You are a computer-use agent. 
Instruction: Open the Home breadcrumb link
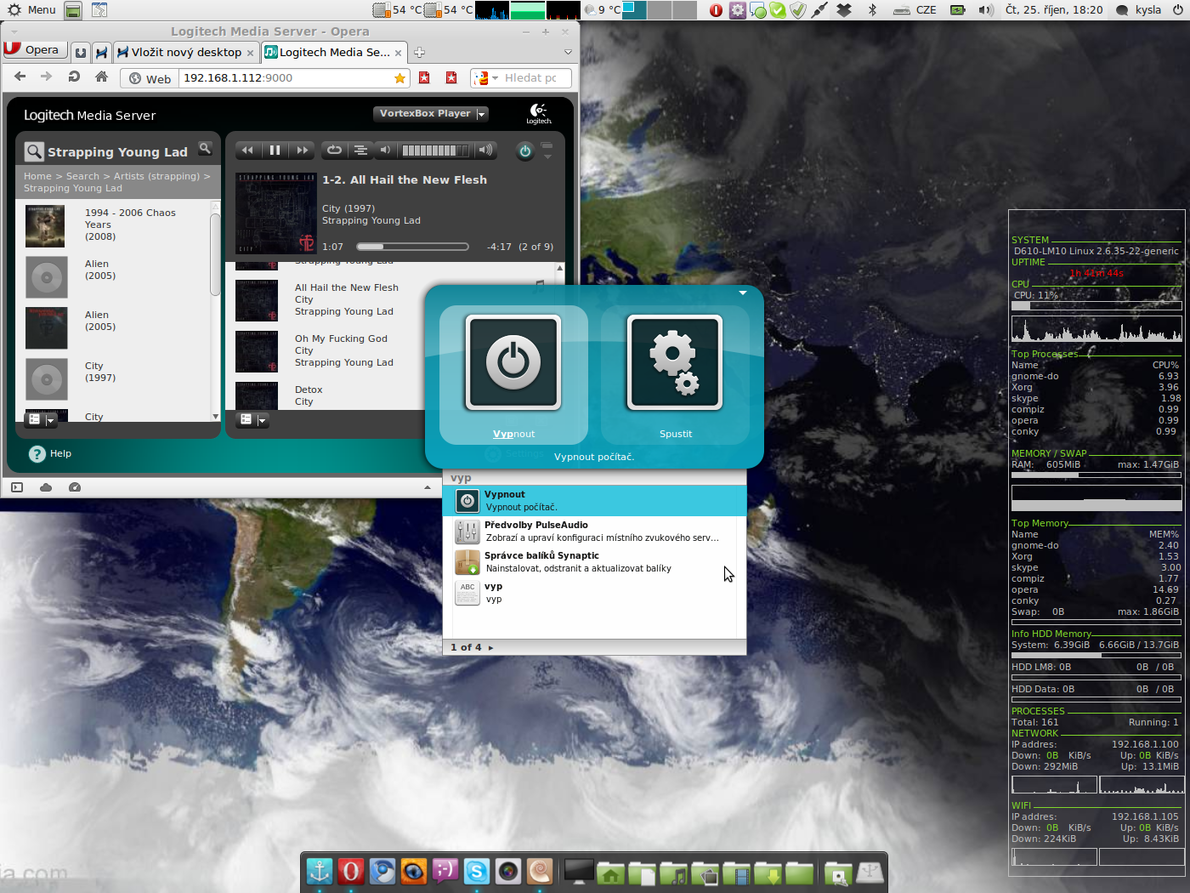[x=37, y=176]
